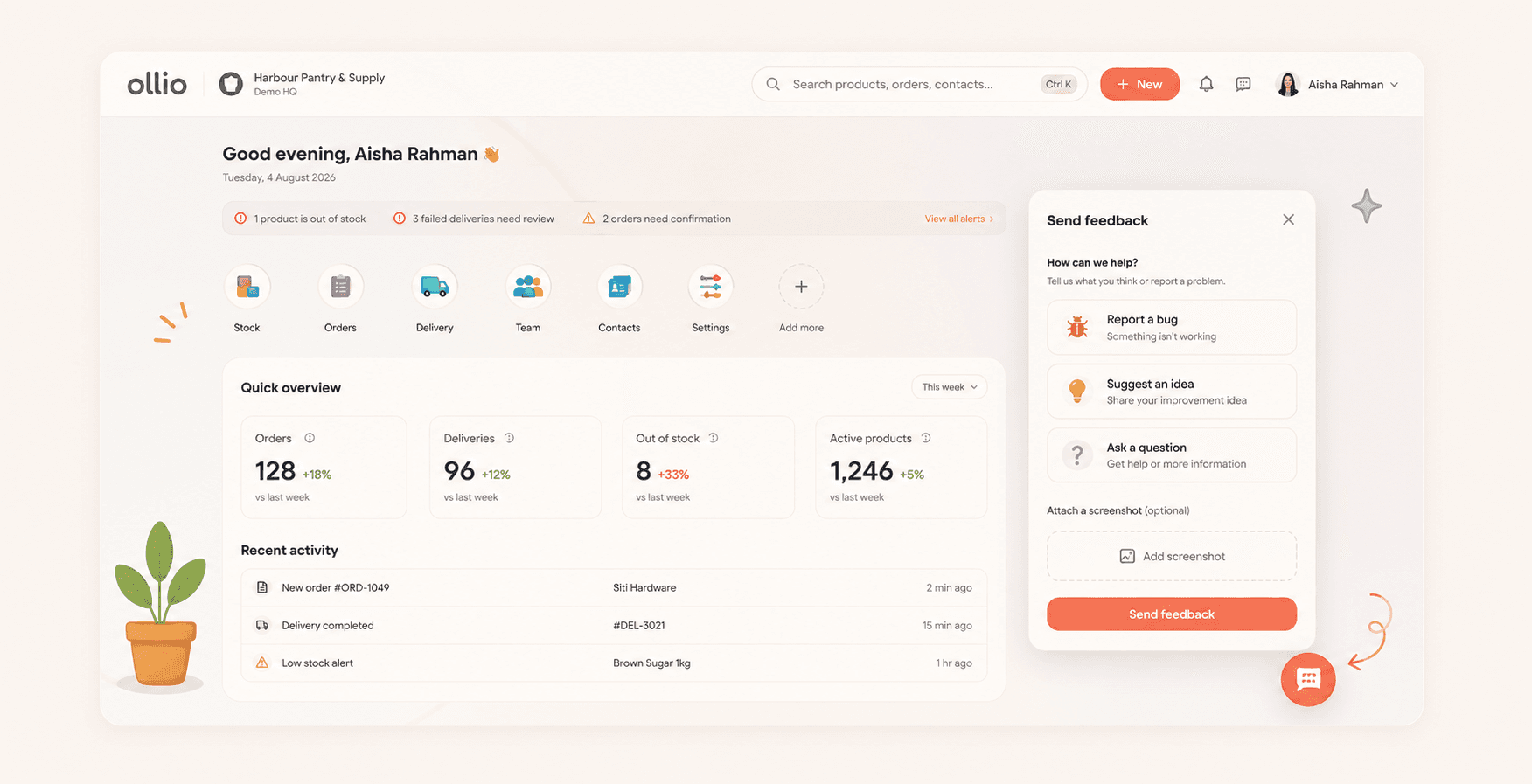Screen dimensions: 1532x784
Task: Click 1 product is out of stock alert
Action: [300, 219]
